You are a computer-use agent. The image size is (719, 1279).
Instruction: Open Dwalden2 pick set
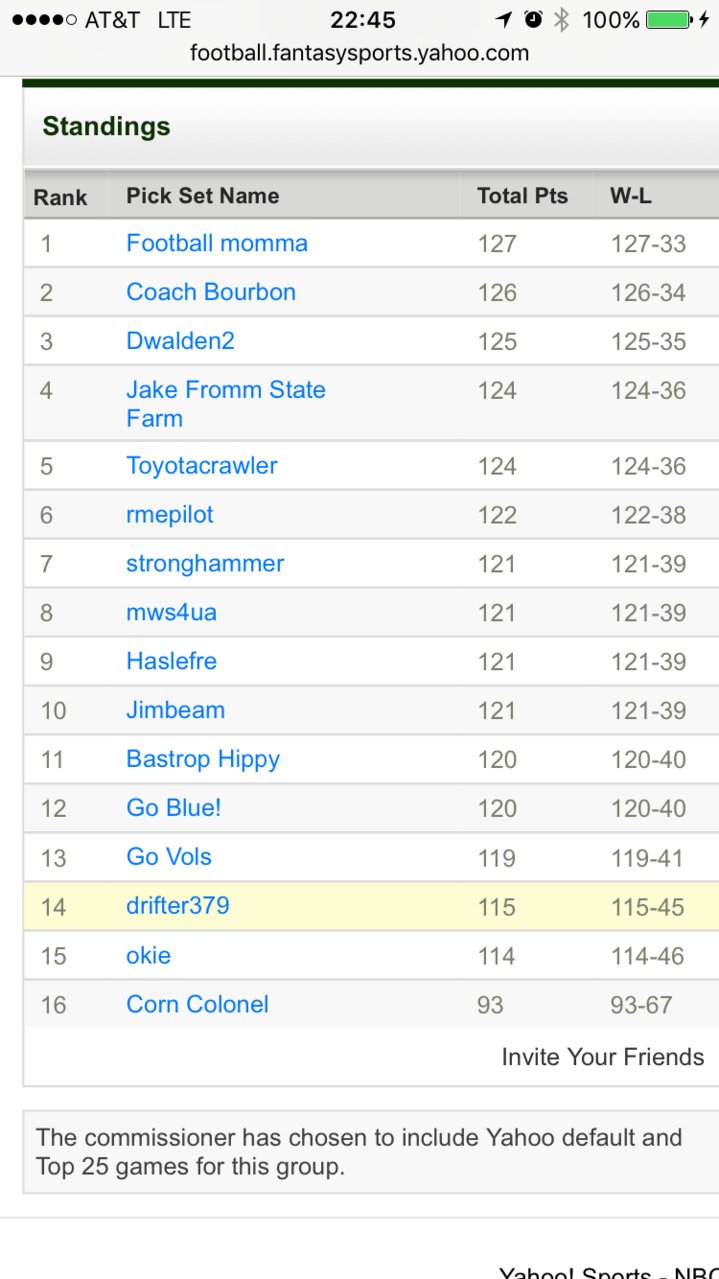point(180,341)
